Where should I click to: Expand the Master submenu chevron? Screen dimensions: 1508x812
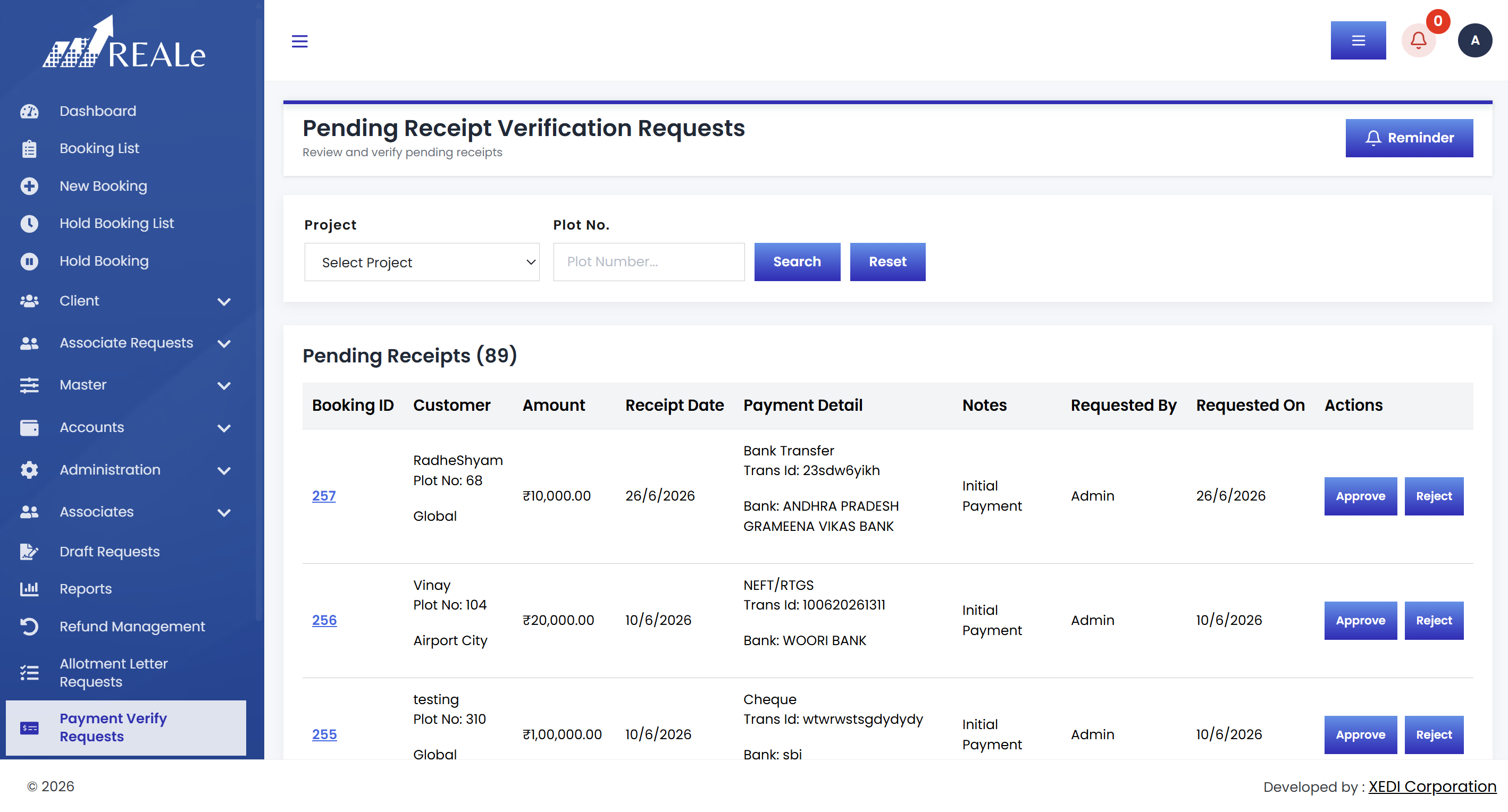224,386
